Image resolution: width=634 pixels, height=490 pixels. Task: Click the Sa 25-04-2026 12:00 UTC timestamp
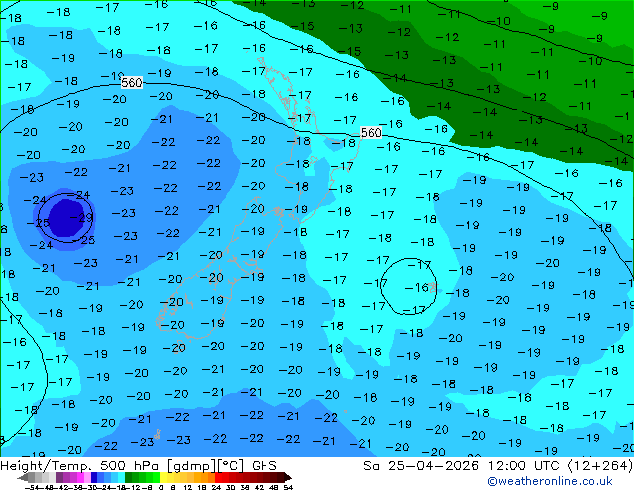[497, 466]
